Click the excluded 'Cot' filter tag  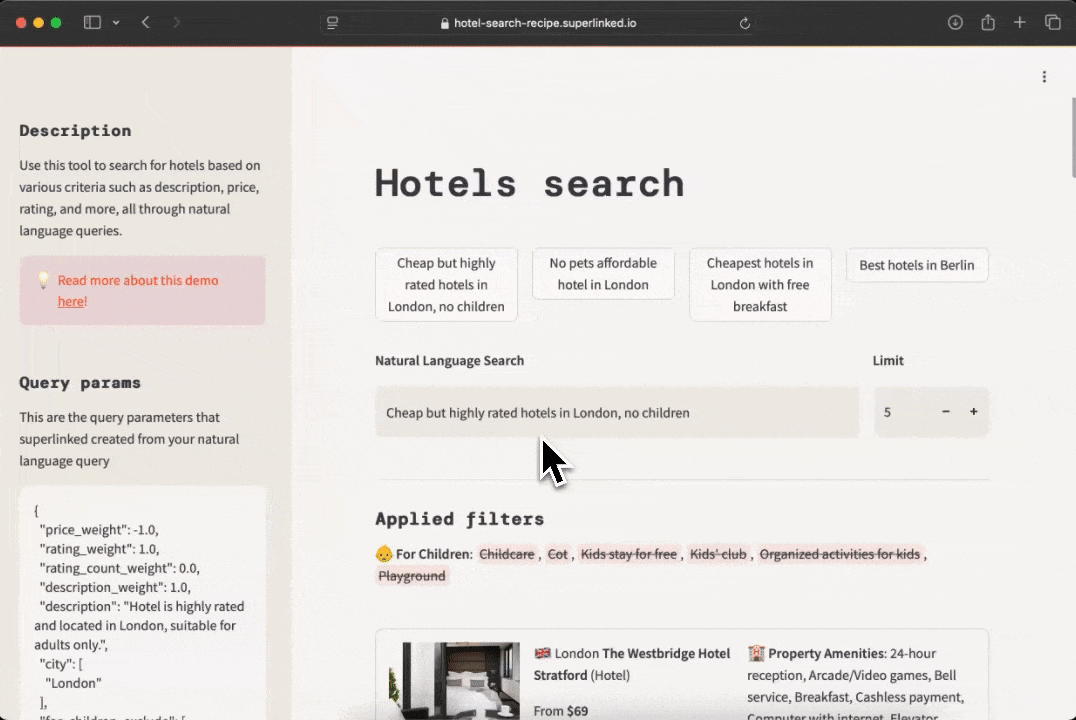pos(558,554)
